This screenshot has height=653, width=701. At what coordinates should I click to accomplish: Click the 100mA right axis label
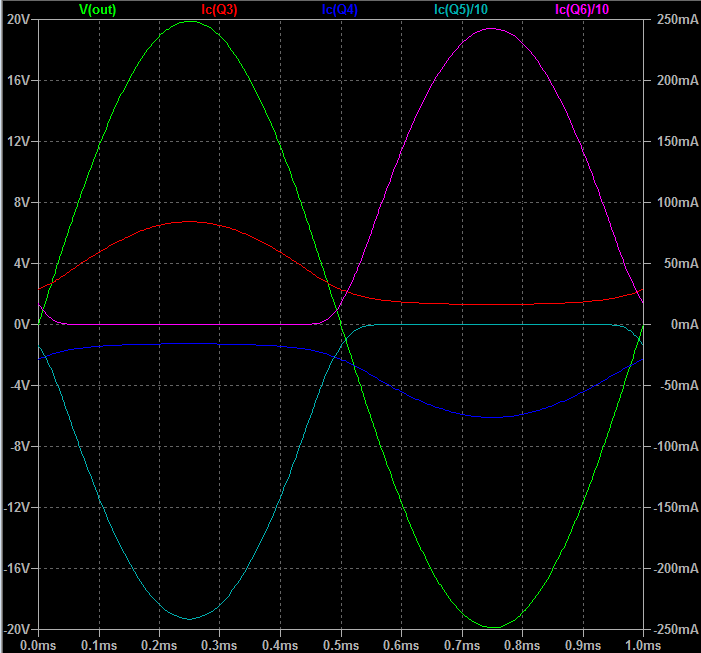(x=677, y=202)
